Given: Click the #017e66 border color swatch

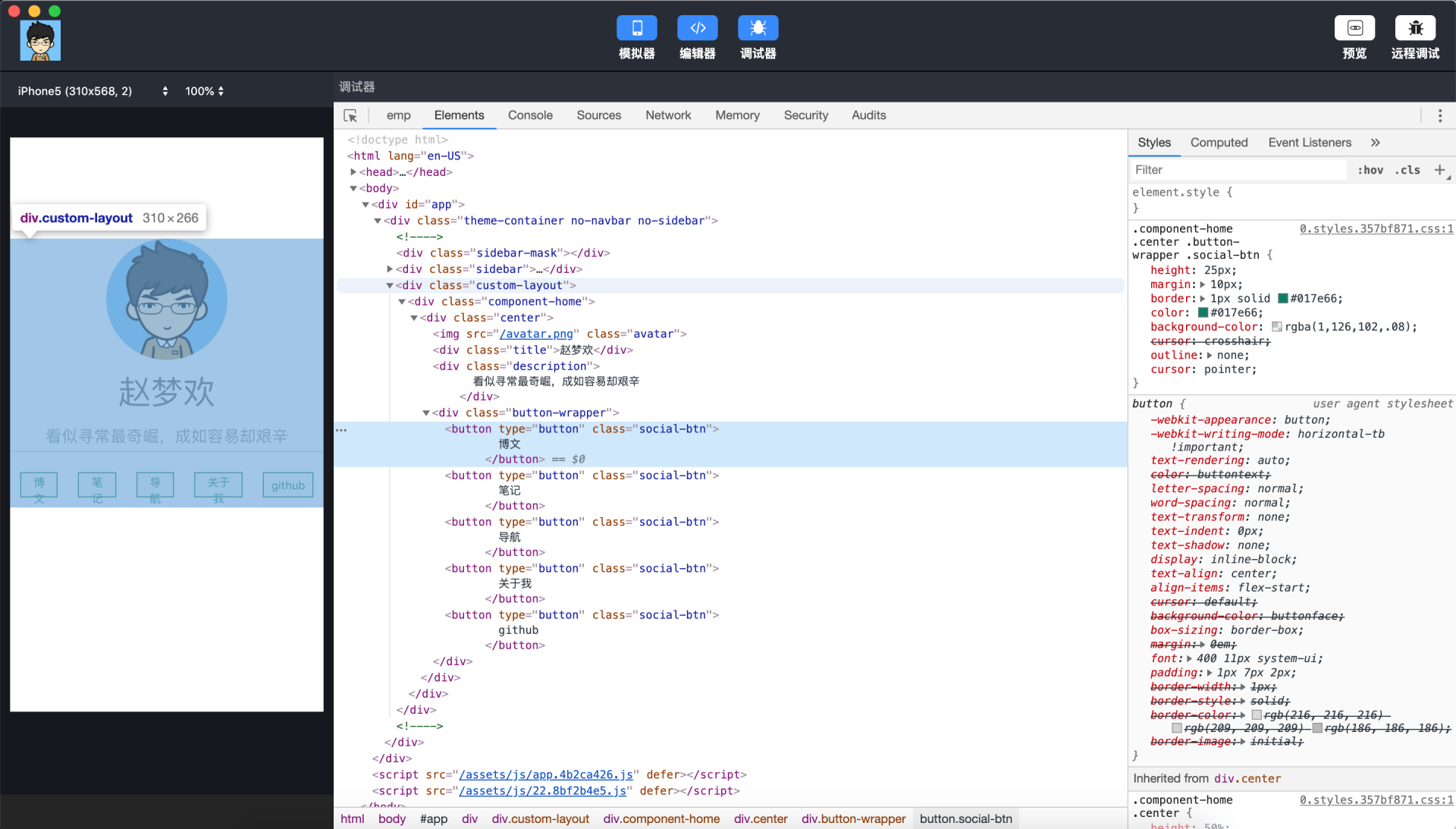Looking at the screenshot, I should click(x=1283, y=299).
